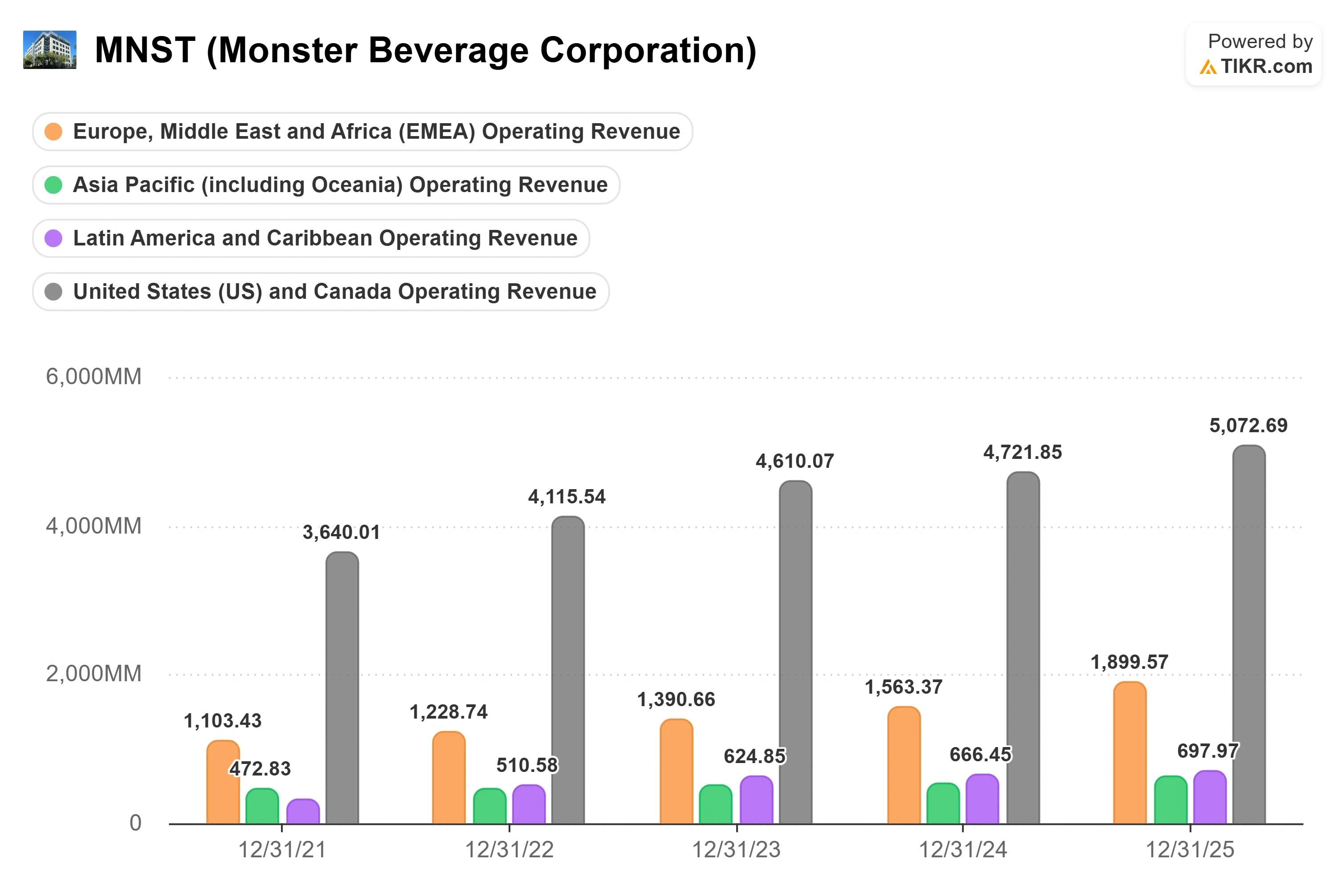Click the 0 y-axis label
The image size is (1344, 896).
tap(135, 824)
